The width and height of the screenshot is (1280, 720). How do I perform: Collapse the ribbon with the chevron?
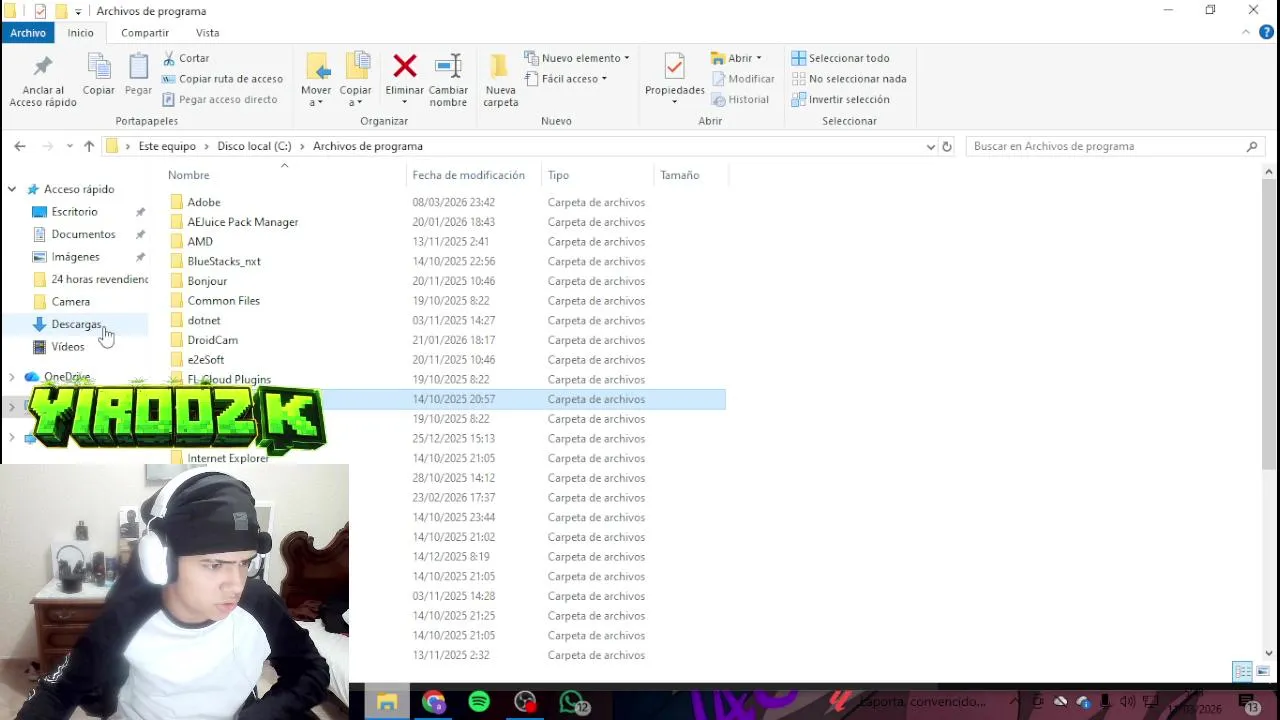click(1246, 33)
